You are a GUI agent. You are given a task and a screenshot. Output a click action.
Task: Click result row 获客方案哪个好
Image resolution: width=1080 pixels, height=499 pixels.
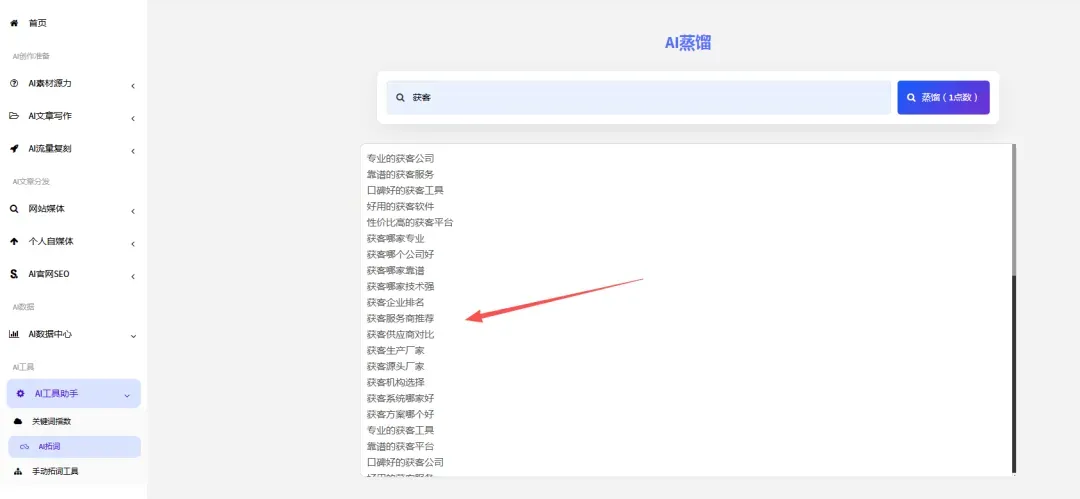pos(400,414)
